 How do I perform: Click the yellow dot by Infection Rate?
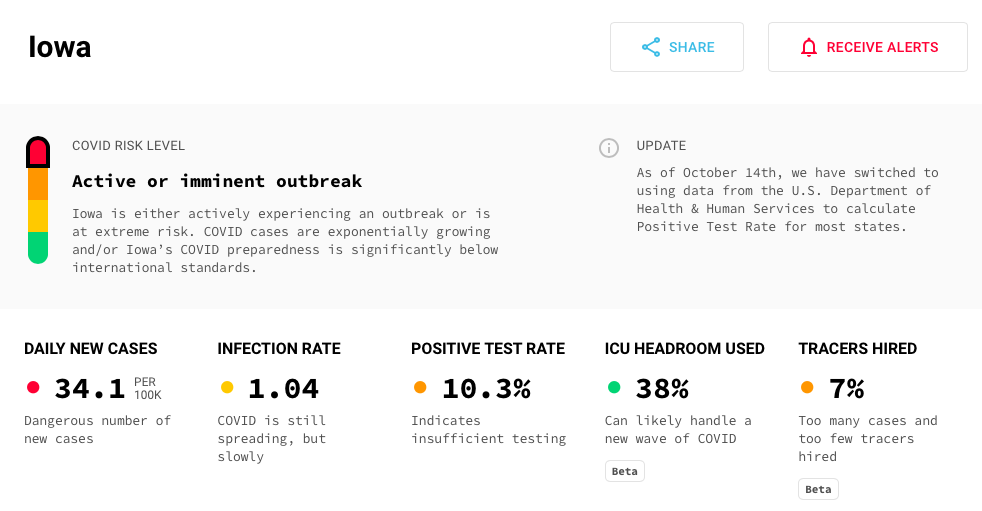(x=227, y=388)
